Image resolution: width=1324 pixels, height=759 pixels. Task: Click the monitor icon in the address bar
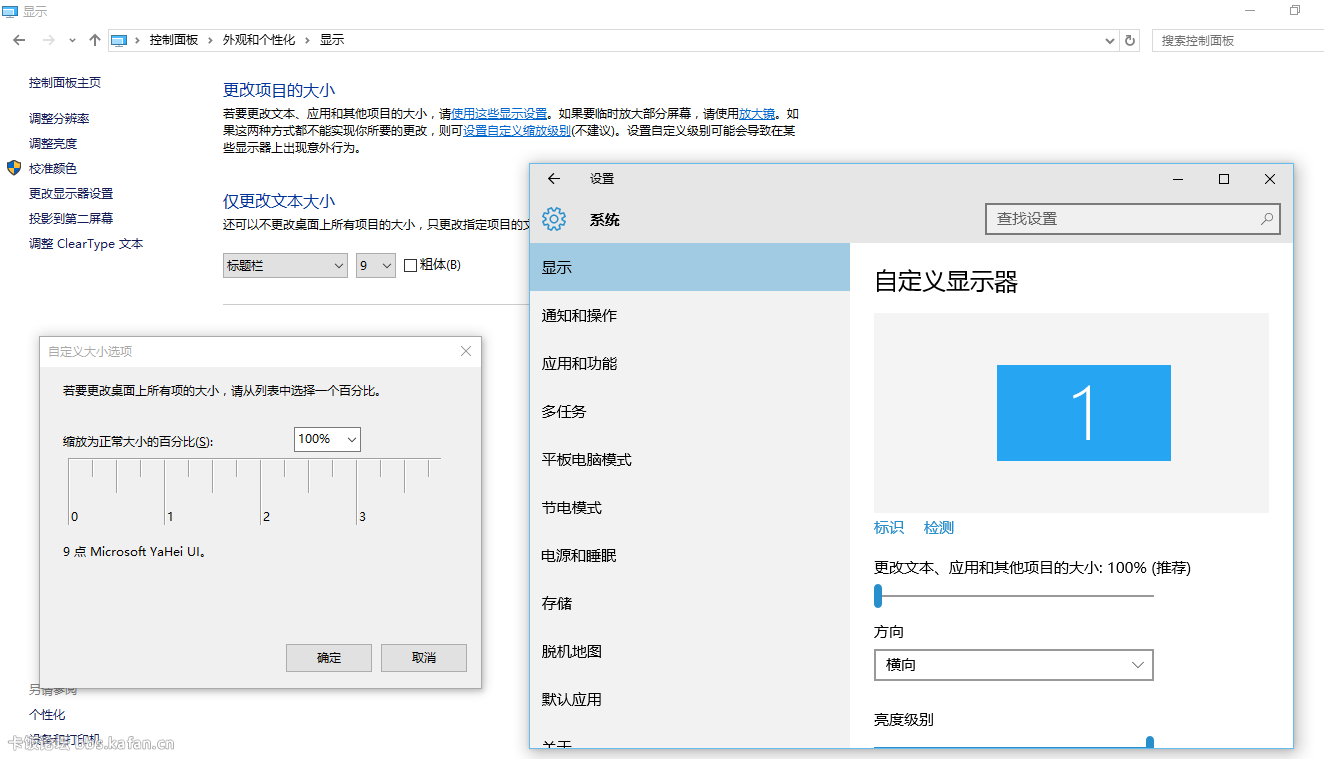[x=119, y=40]
